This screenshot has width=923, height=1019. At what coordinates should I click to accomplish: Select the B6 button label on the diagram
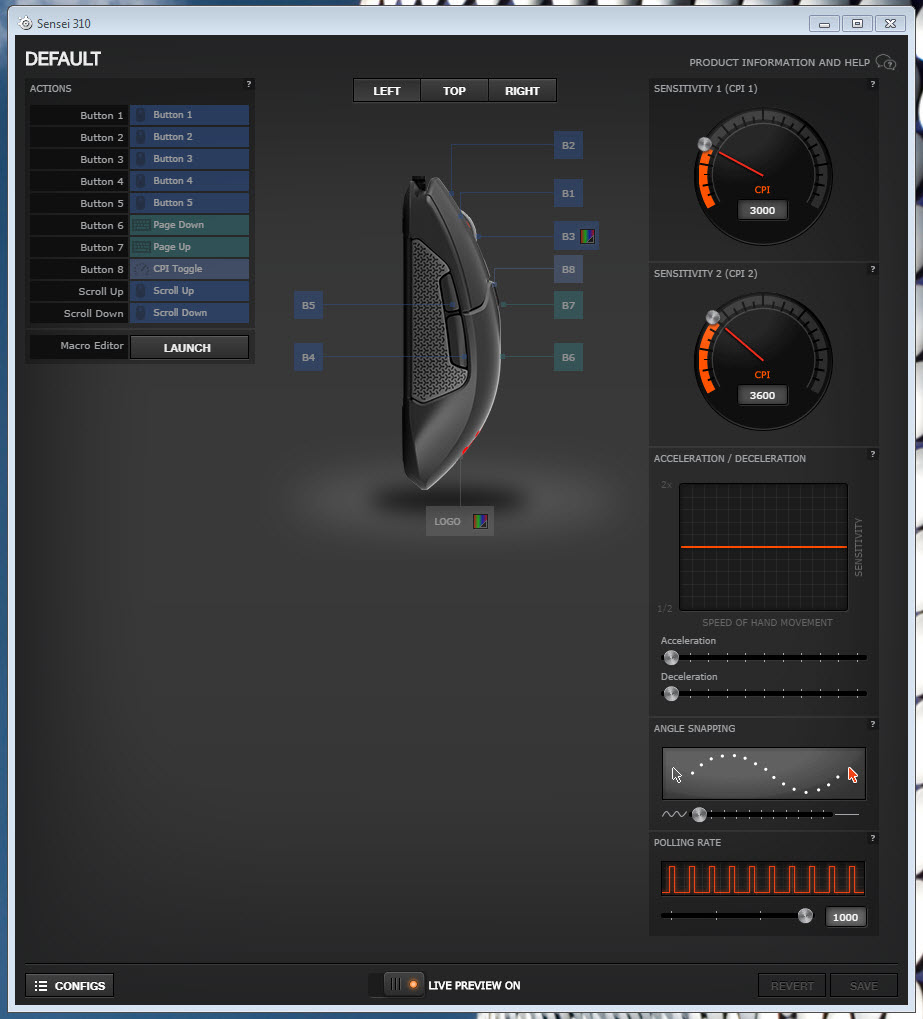(568, 357)
